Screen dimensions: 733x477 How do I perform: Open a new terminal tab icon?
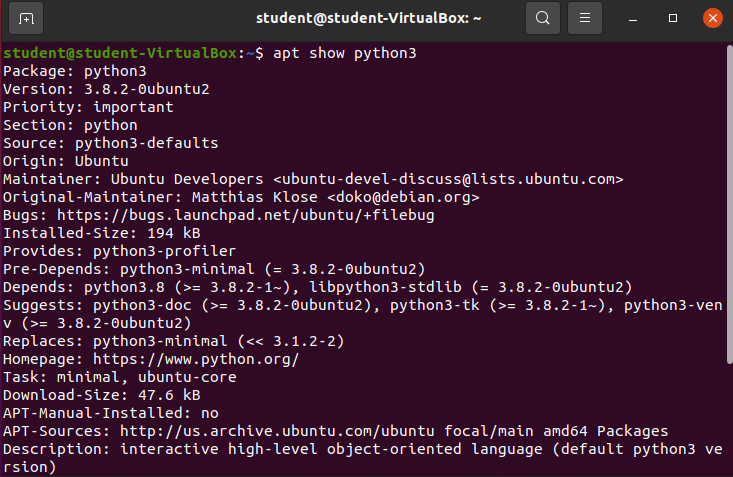coord(26,18)
